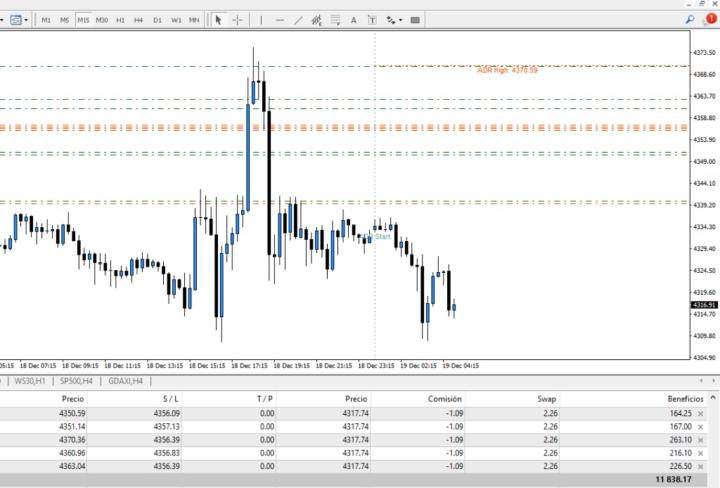Select the diagonal trendline tool

pyautogui.click(x=298, y=19)
